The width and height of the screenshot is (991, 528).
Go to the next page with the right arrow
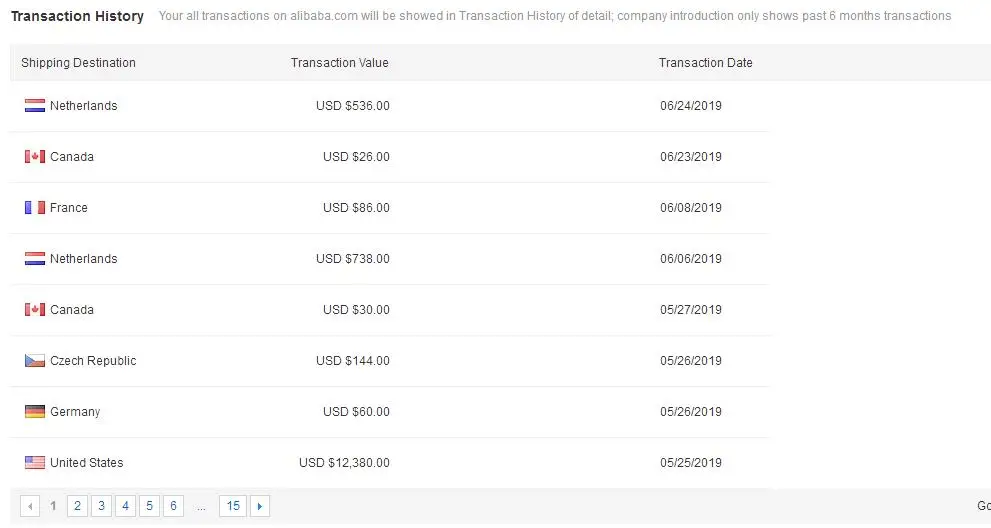[260, 506]
